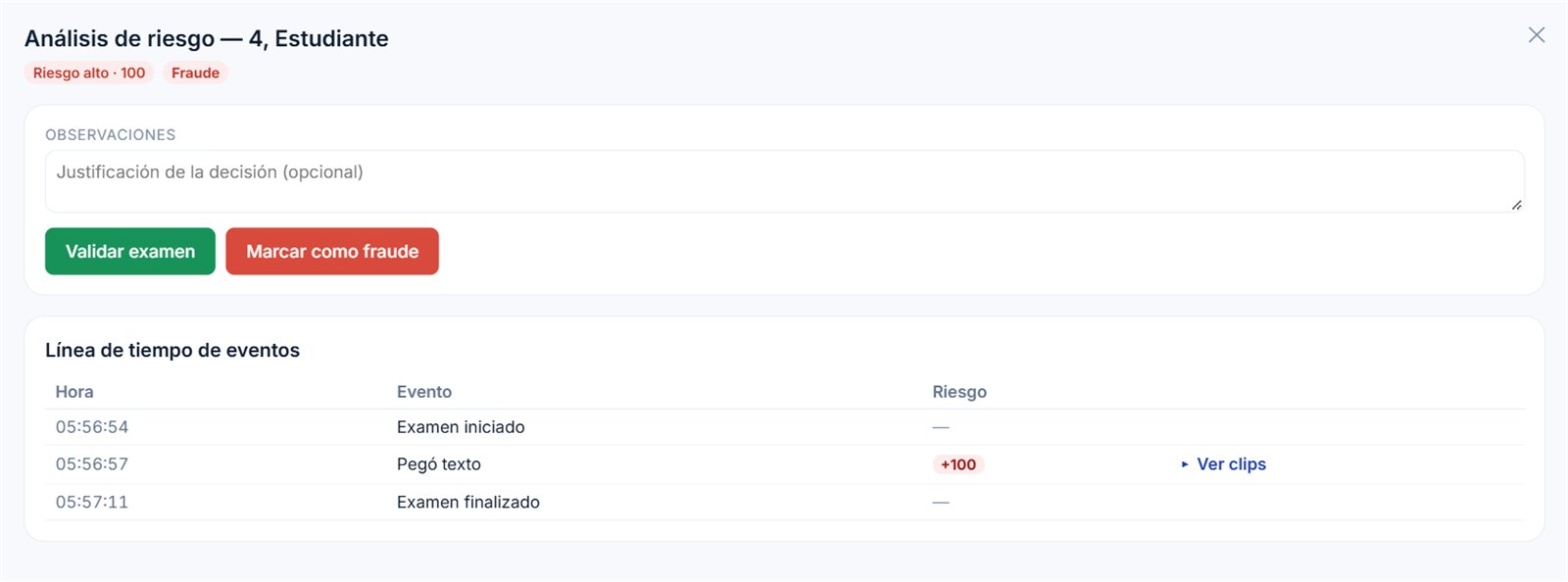Click the 05:56:57 timestamp
The height and width of the screenshot is (582, 1568).
coord(92,464)
